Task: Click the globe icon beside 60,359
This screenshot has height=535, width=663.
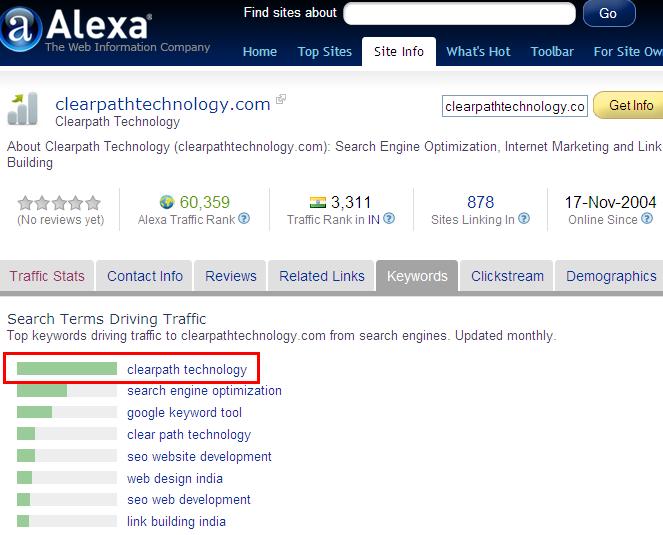Action: (x=167, y=202)
